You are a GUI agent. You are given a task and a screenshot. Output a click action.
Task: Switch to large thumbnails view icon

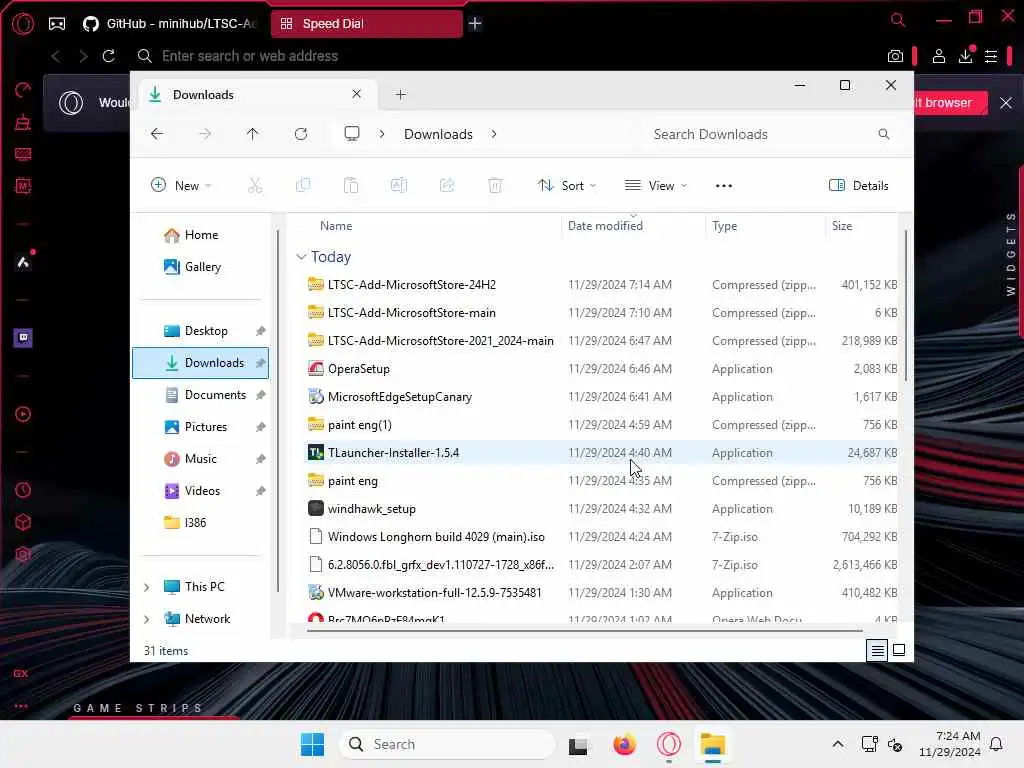click(899, 650)
